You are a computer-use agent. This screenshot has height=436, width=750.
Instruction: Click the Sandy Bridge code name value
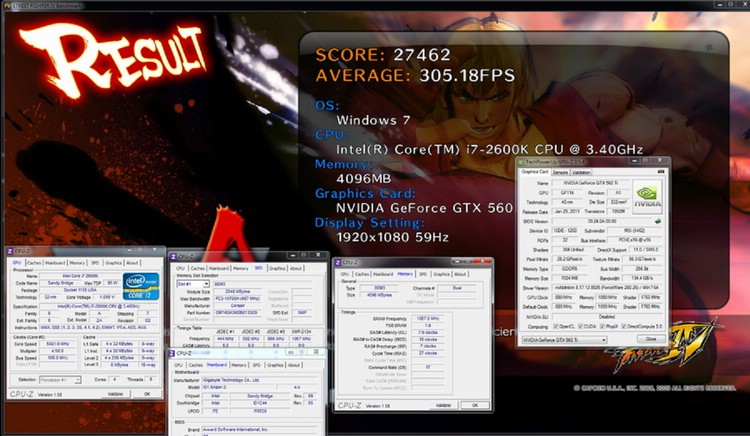click(60, 283)
